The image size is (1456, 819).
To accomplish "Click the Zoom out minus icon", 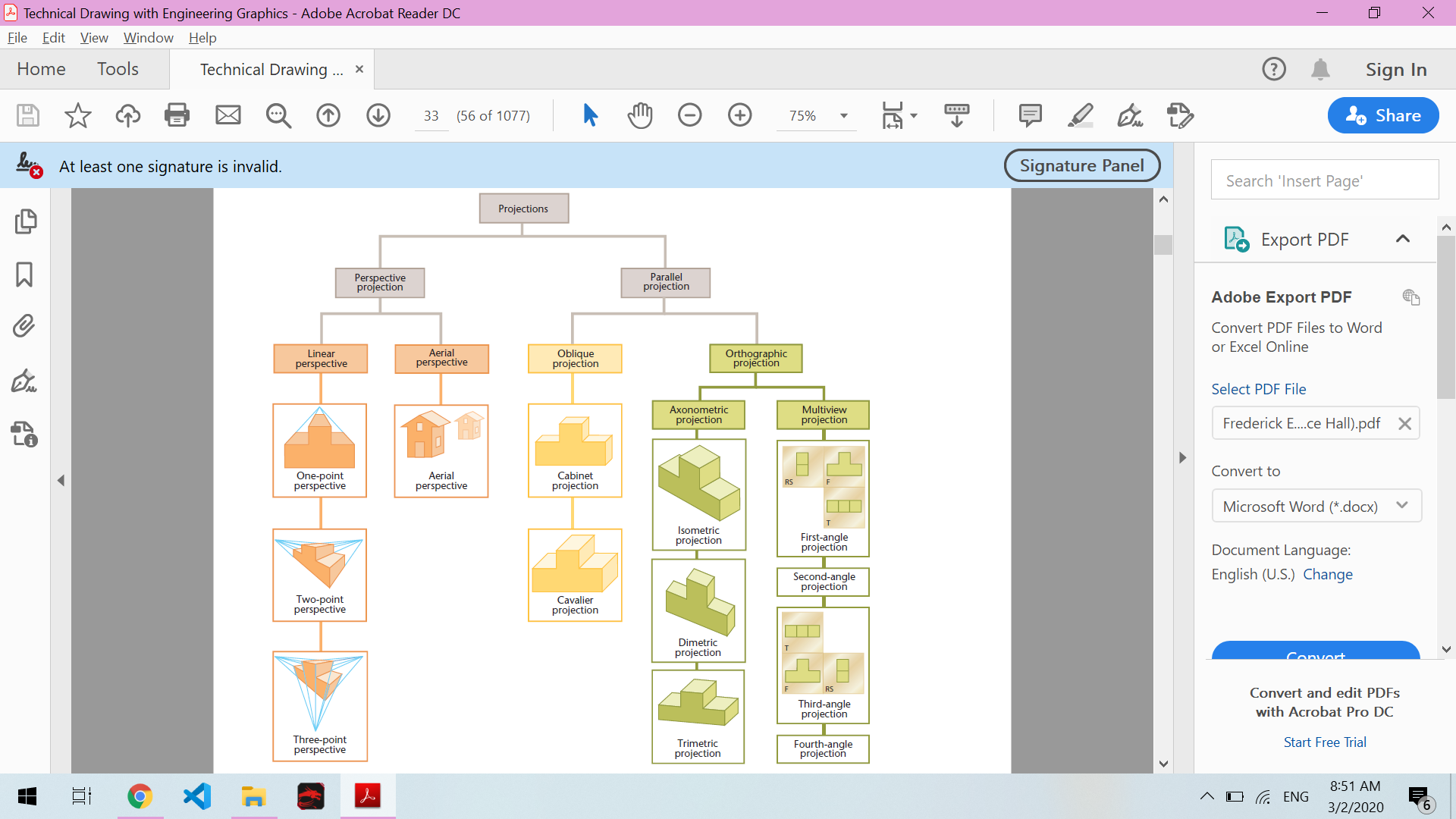I will [x=689, y=115].
